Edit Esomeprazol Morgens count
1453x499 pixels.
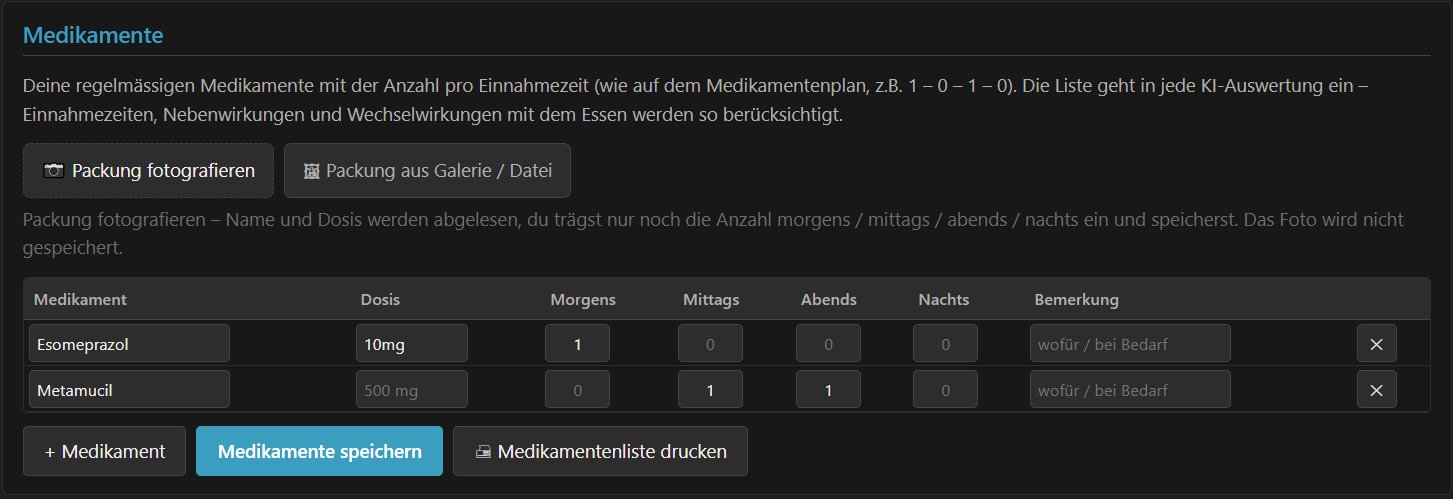pyautogui.click(x=577, y=344)
